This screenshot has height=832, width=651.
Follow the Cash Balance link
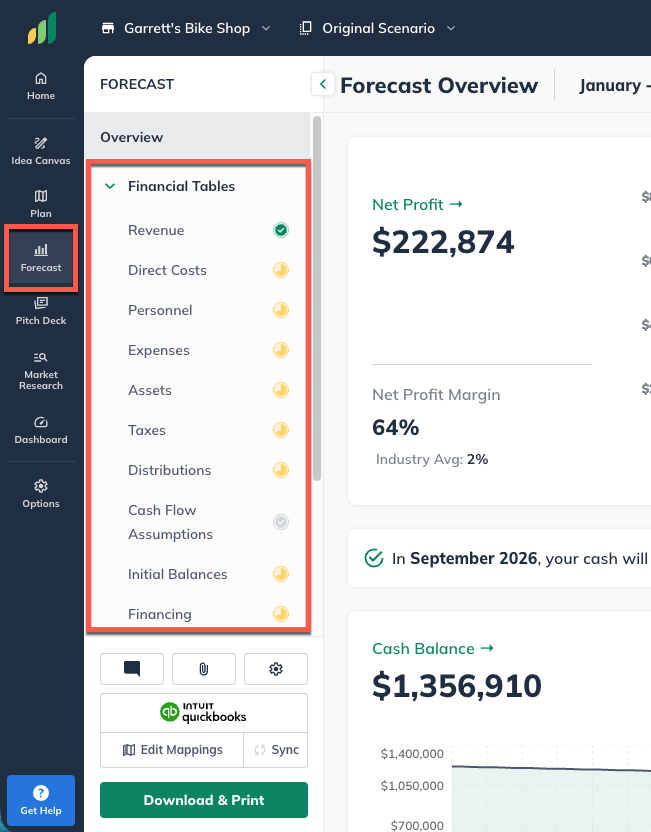433,648
